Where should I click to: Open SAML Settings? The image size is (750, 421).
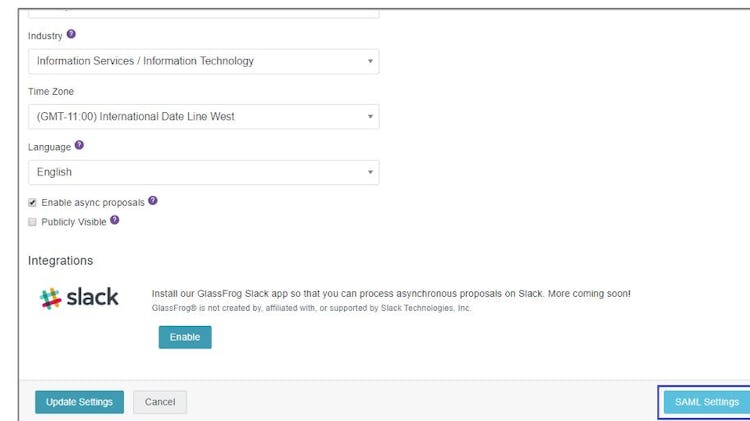[706, 402]
